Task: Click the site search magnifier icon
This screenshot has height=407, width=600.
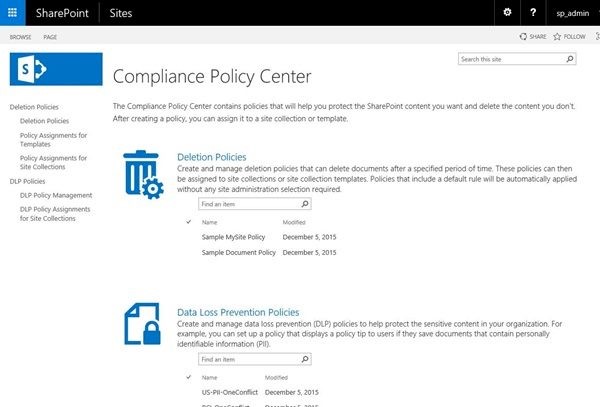Action: [570, 59]
